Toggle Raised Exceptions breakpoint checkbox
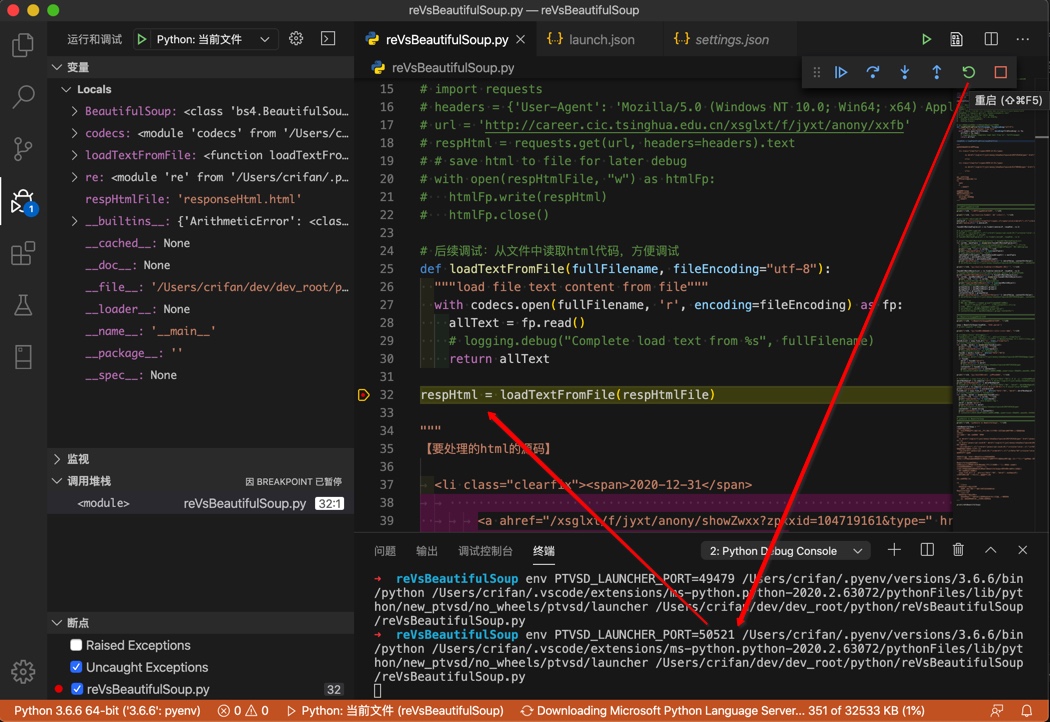1050x722 pixels. click(76, 645)
